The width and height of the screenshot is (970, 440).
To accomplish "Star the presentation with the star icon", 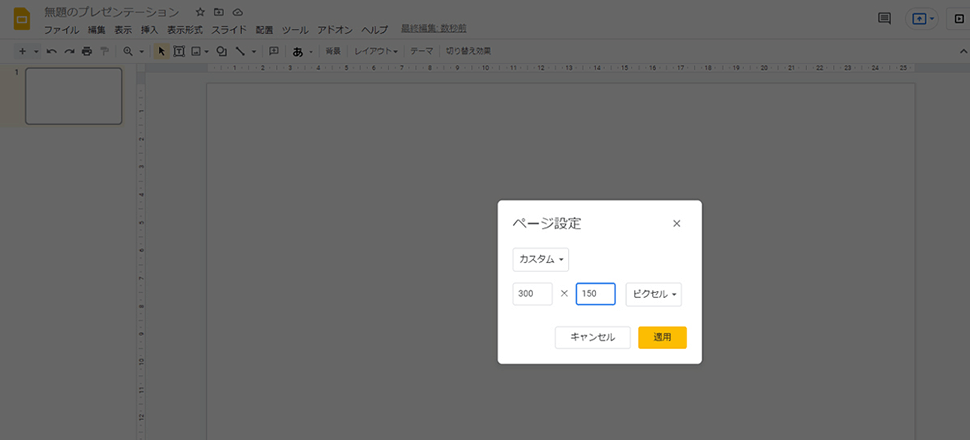I will [x=200, y=12].
